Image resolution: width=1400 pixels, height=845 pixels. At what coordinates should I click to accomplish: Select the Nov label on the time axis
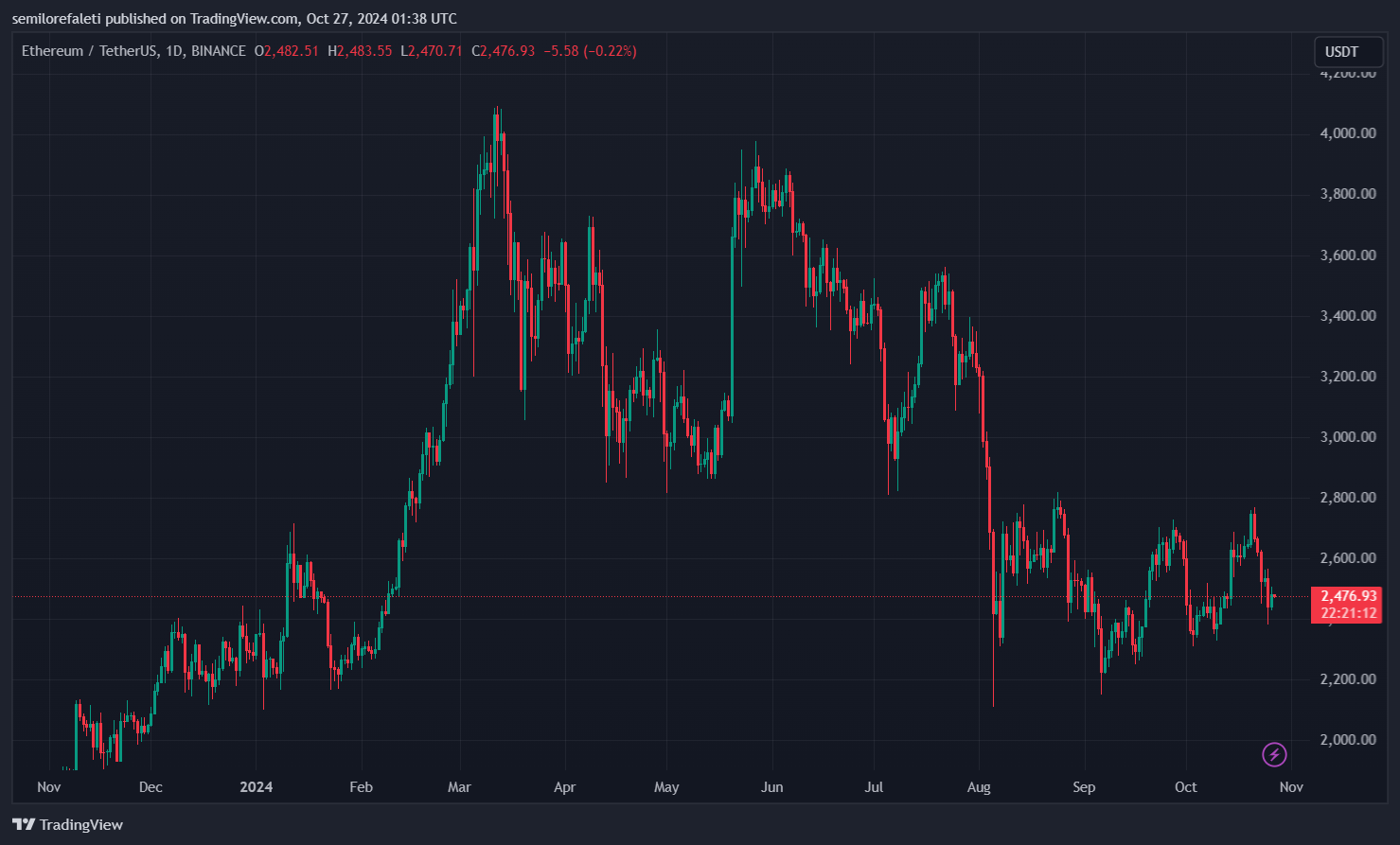[x=48, y=786]
